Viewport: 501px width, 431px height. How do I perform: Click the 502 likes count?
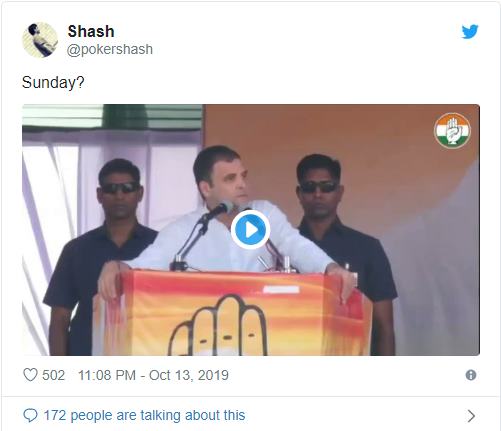[x=53, y=375]
